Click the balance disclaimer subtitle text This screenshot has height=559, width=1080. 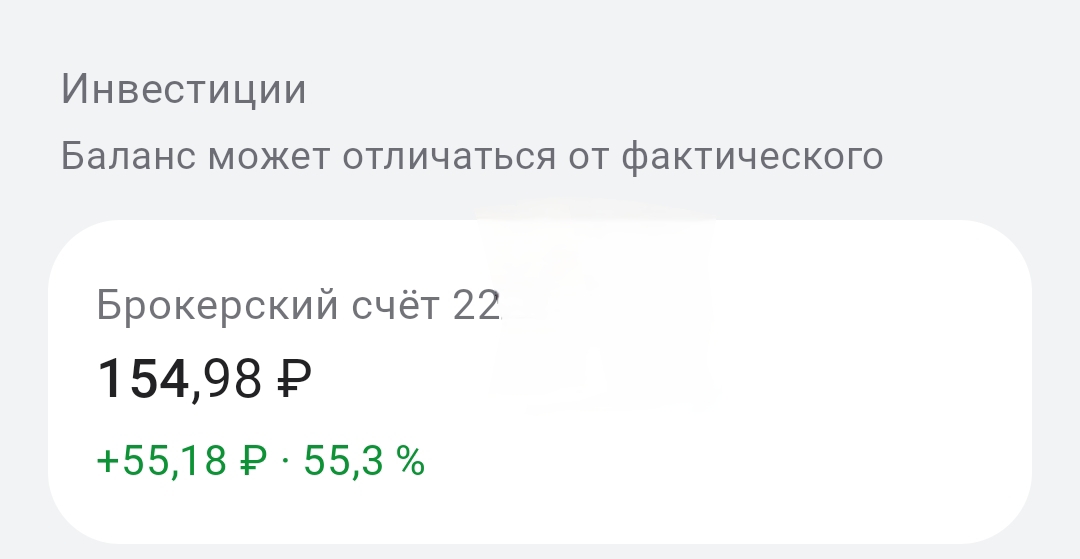(x=472, y=157)
